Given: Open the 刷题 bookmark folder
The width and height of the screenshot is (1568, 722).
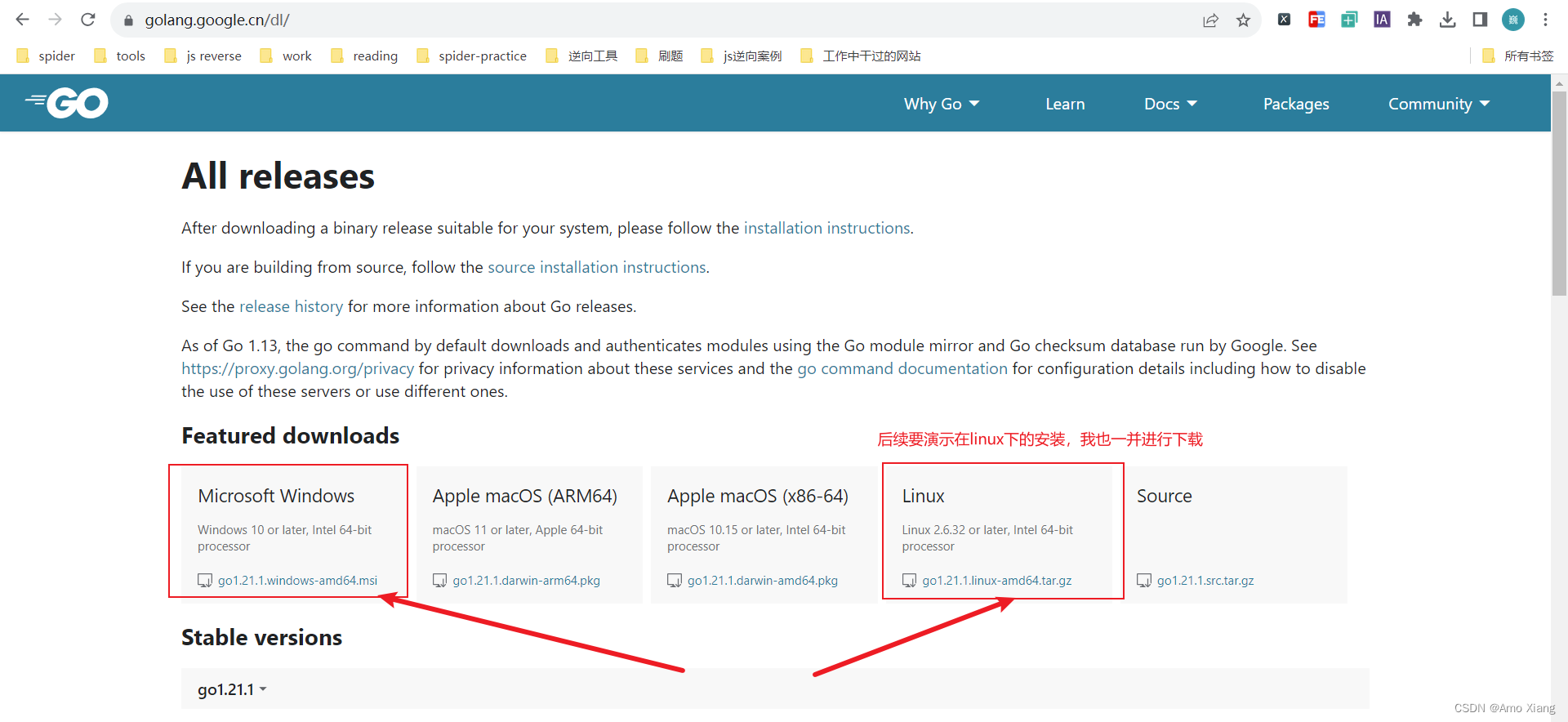Looking at the screenshot, I should (660, 56).
